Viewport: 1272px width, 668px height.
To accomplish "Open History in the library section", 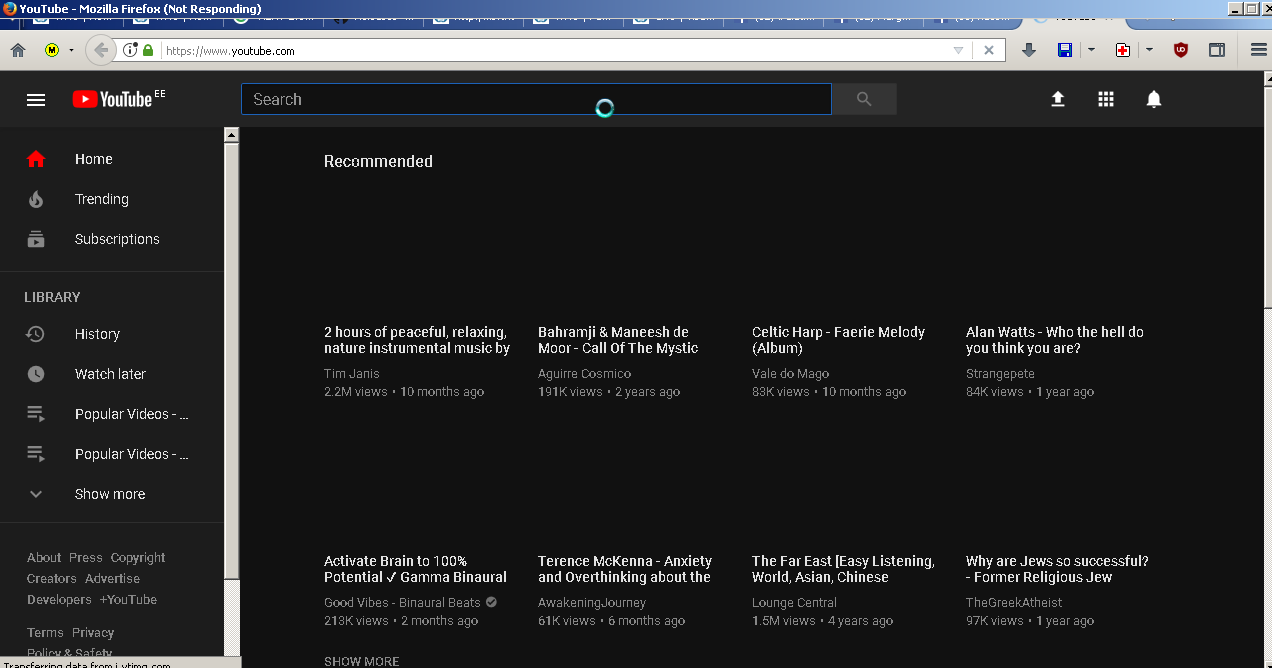I will 97,334.
